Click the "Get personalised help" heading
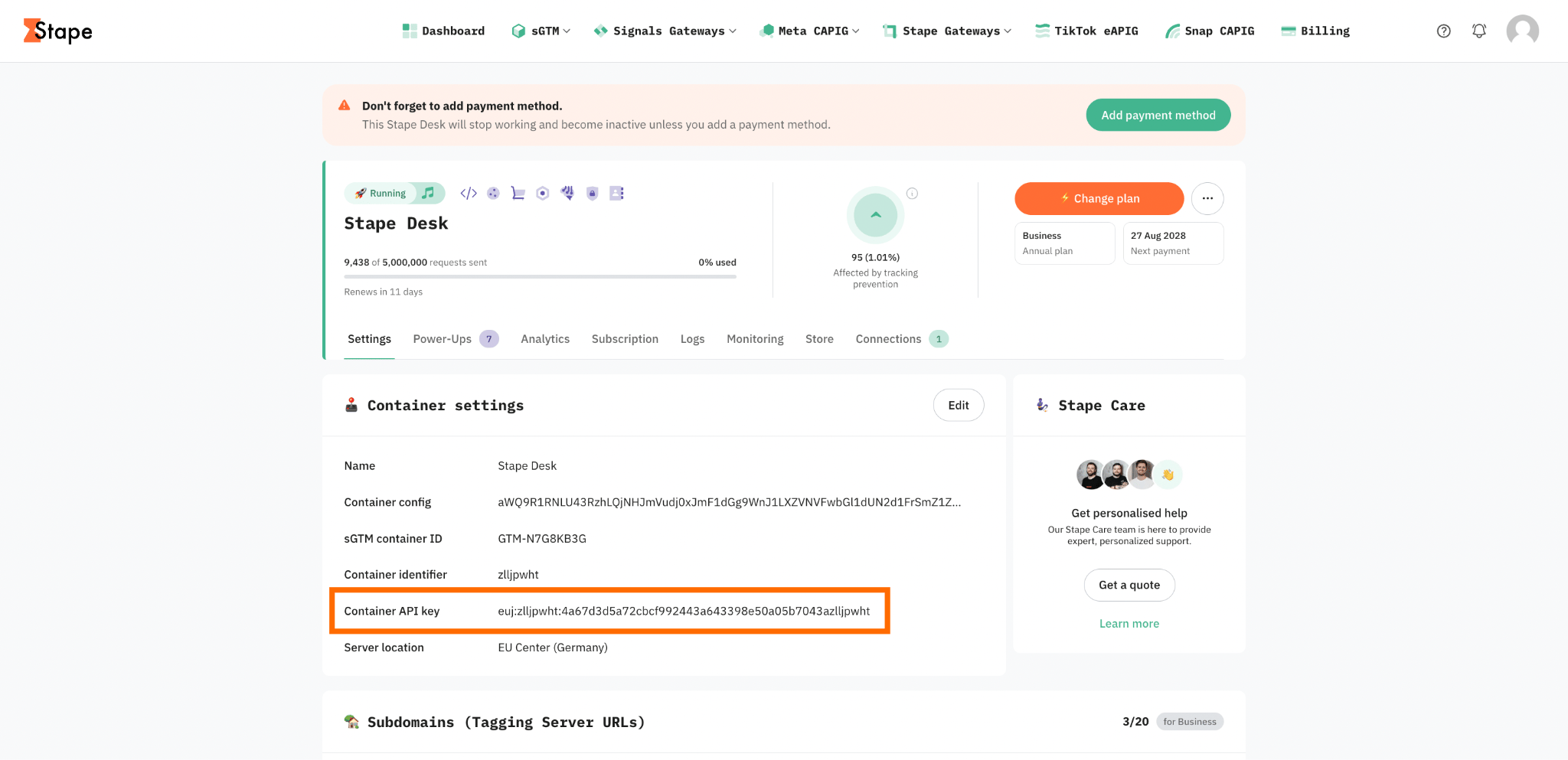This screenshot has height=760, width=1568. pyautogui.click(x=1129, y=513)
